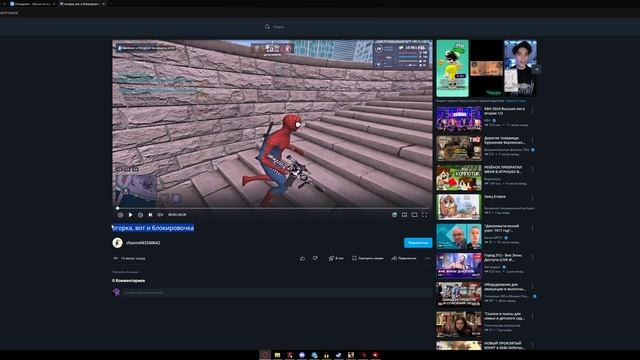640x360 pixels.
Task: Open the Minecraft-style Kompot video thumbnail
Action: (459, 178)
